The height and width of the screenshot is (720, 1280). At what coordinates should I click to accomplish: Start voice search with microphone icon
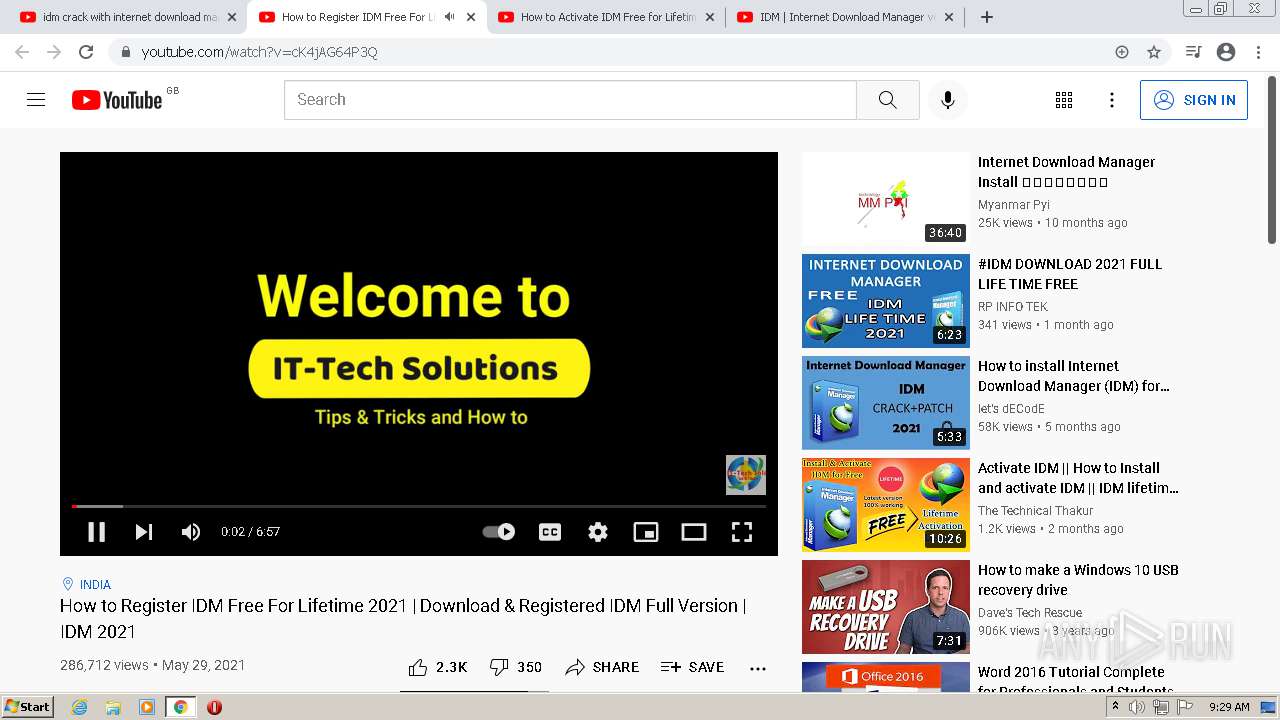pos(948,100)
